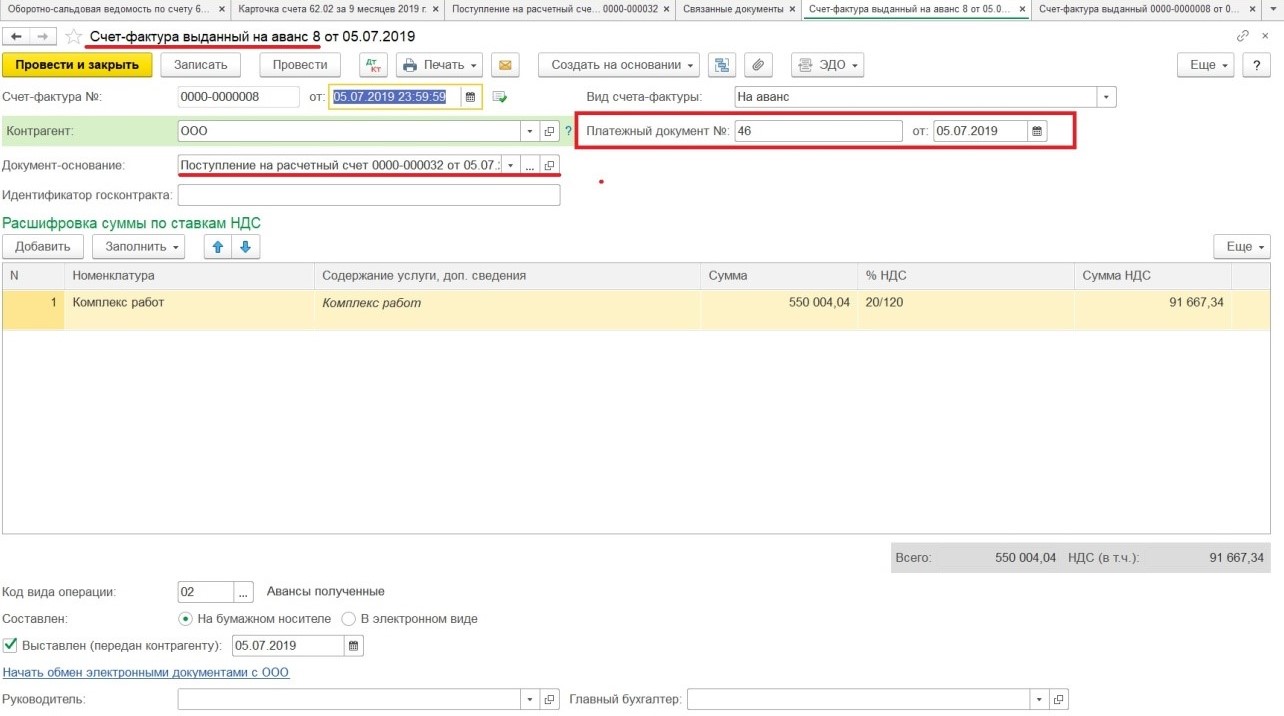Open table section Еще menu
1284x716 pixels.
click(1242, 246)
